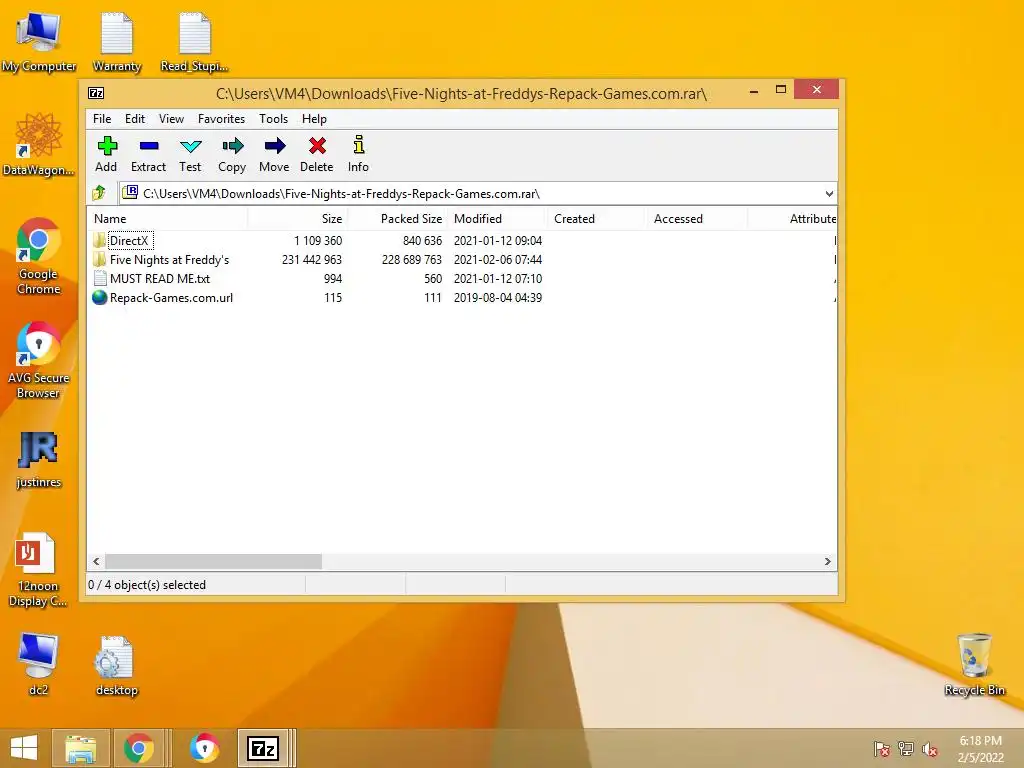Select the Read_Stupi... desktop file

[x=195, y=42]
